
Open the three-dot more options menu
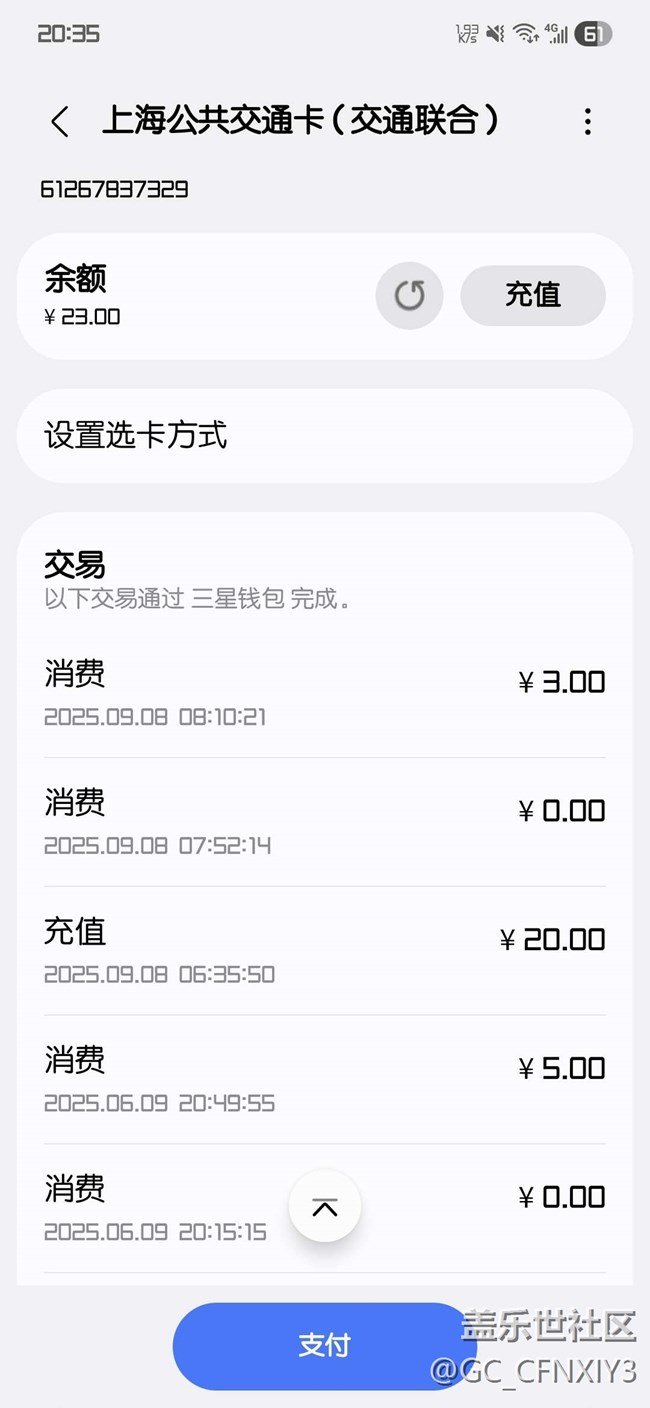587,122
